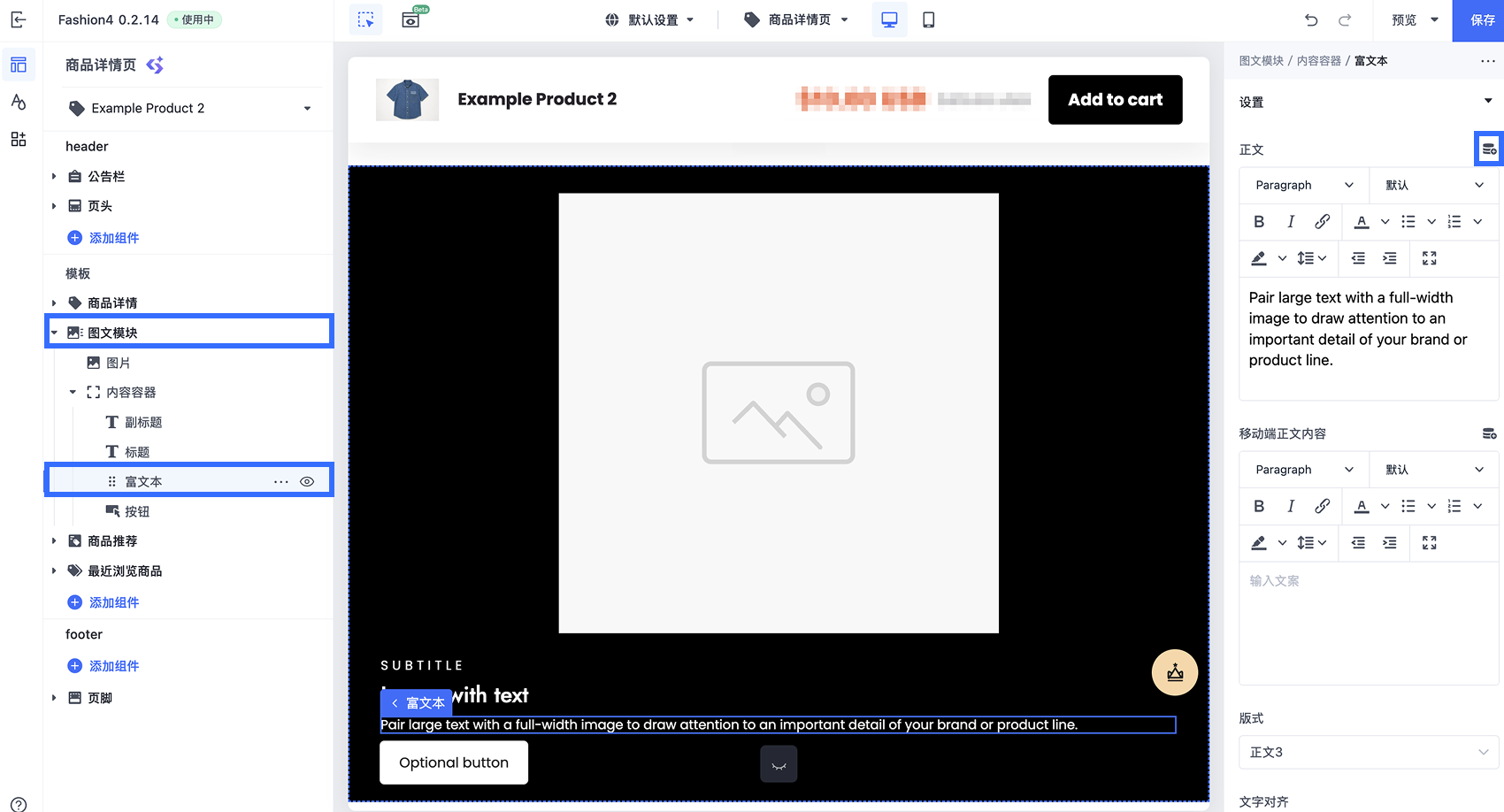This screenshot has width=1504, height=812.
Task: Click the exit editor icon at top left
Action: pyautogui.click(x=19, y=19)
